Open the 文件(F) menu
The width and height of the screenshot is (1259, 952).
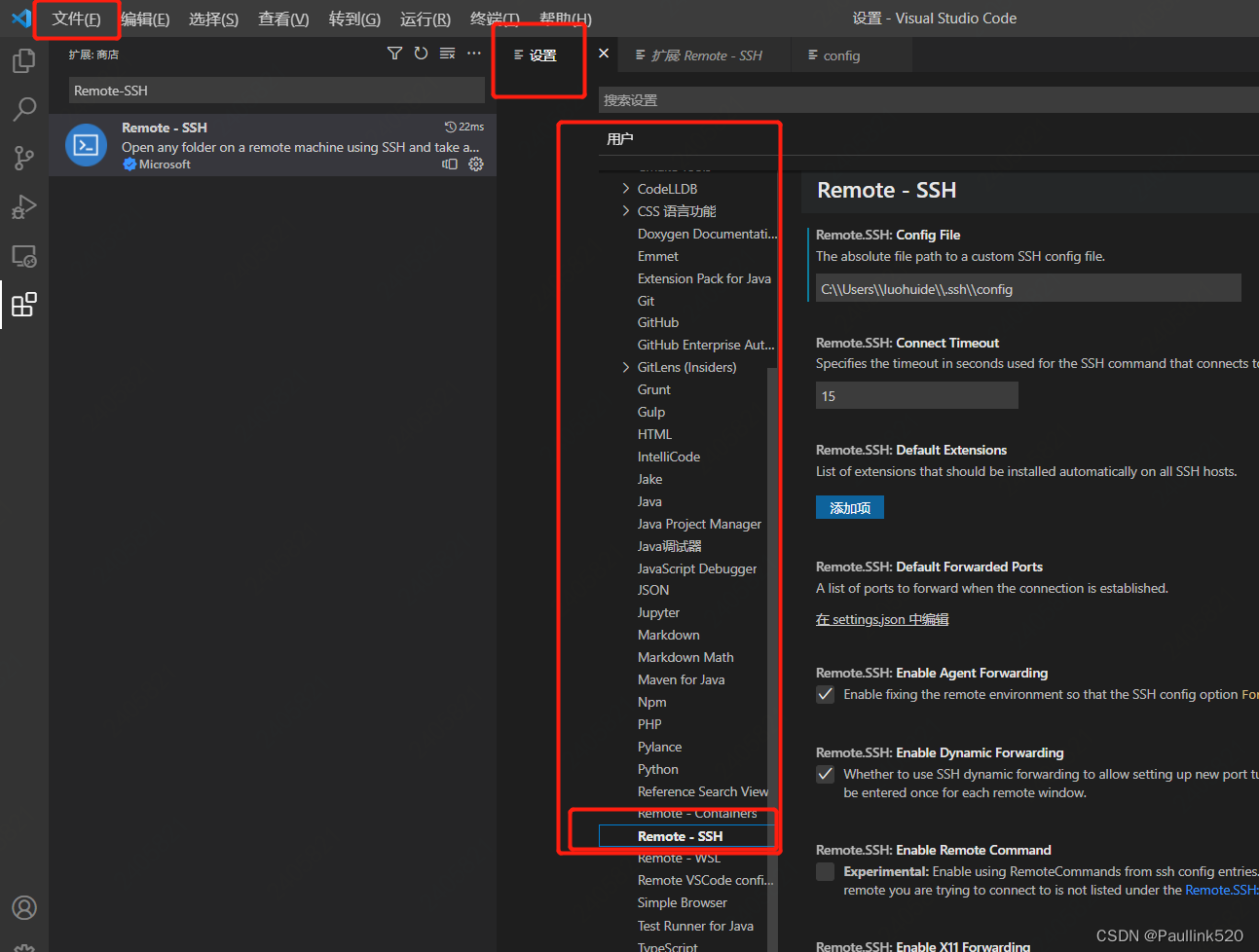pyautogui.click(x=76, y=18)
